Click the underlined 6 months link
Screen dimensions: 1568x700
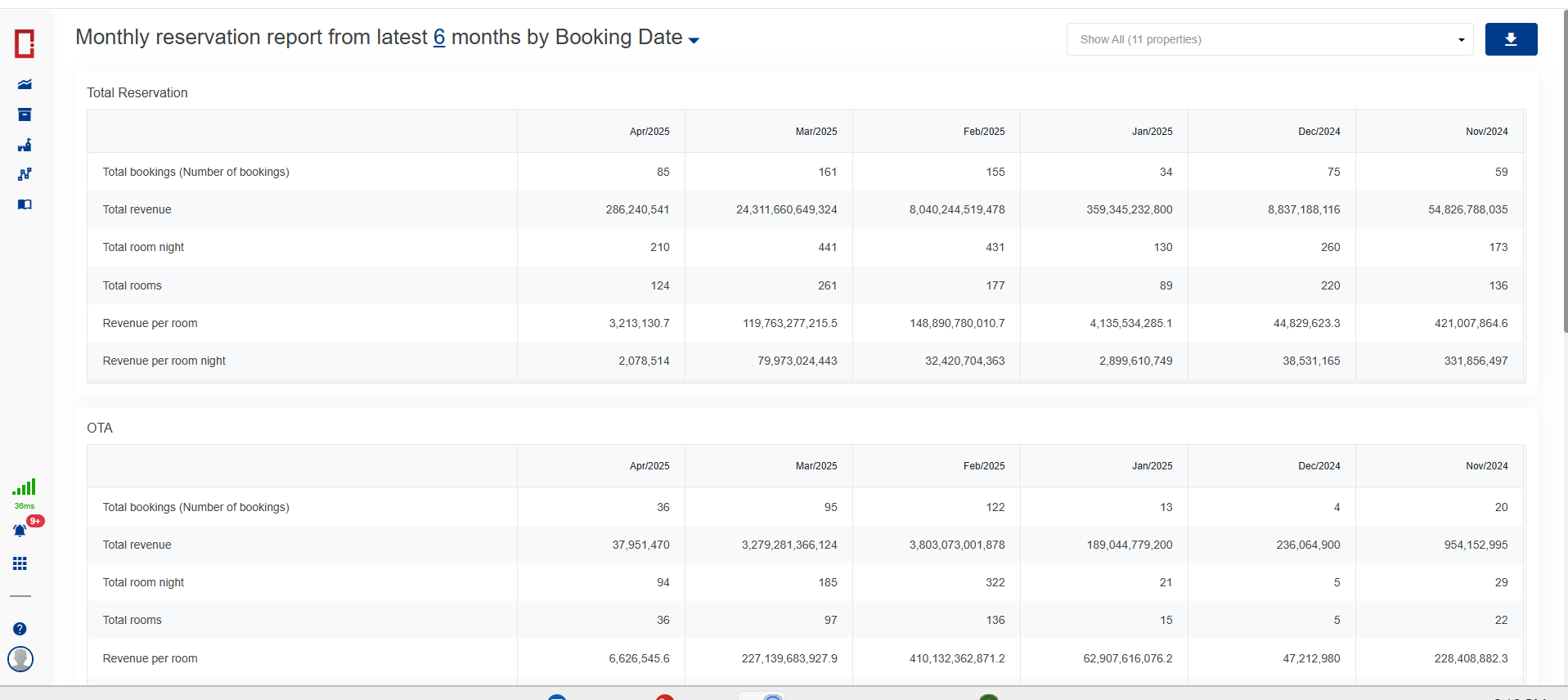point(439,38)
